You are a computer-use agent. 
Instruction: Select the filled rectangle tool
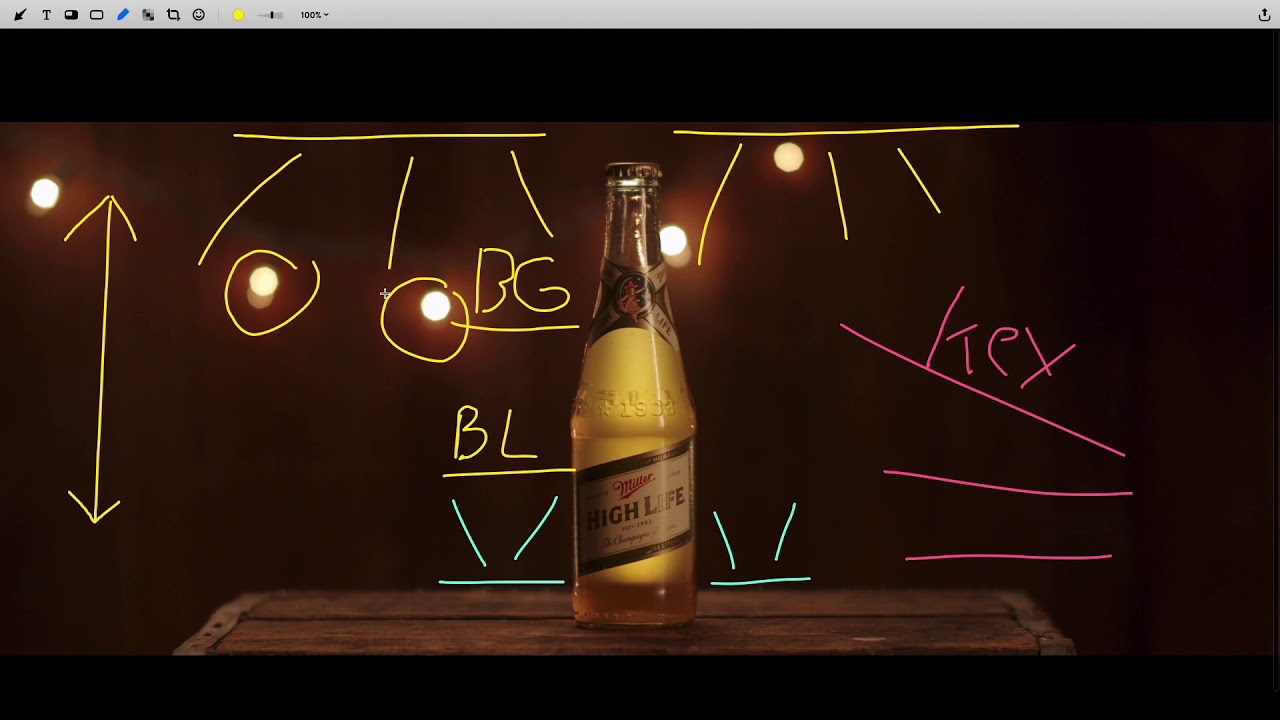(x=71, y=15)
